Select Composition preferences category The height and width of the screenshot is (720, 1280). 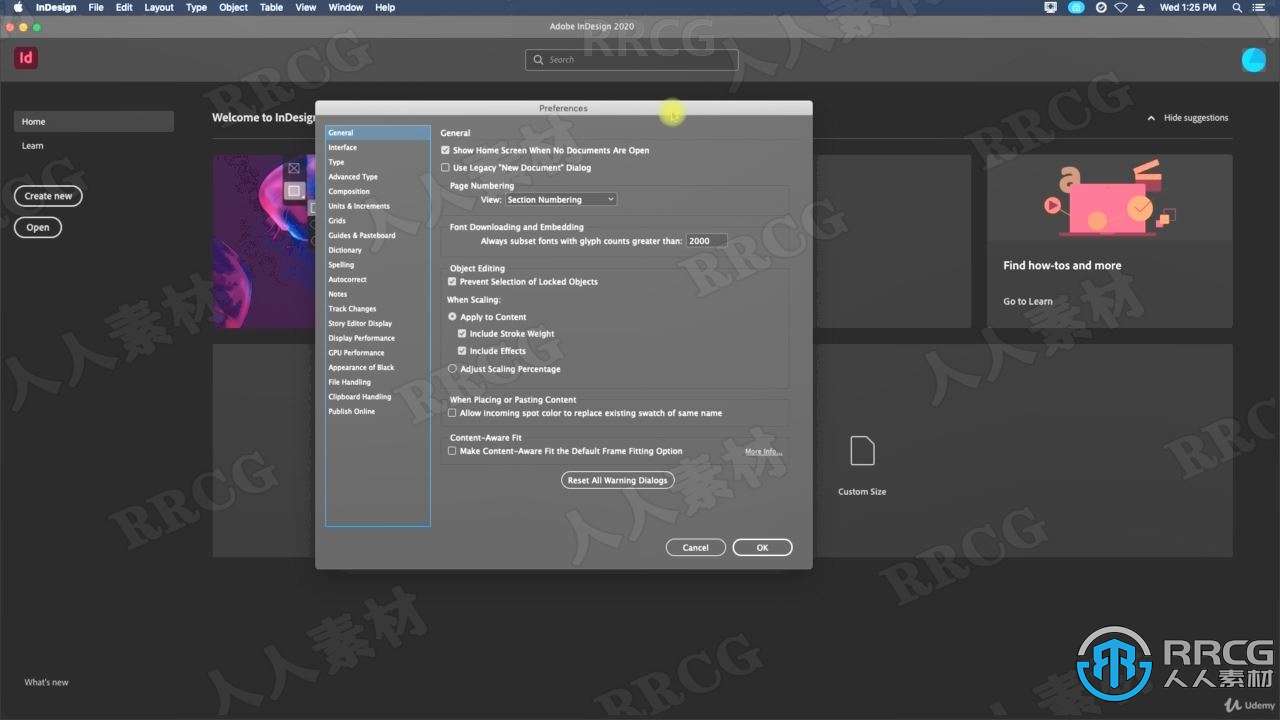coord(378,191)
